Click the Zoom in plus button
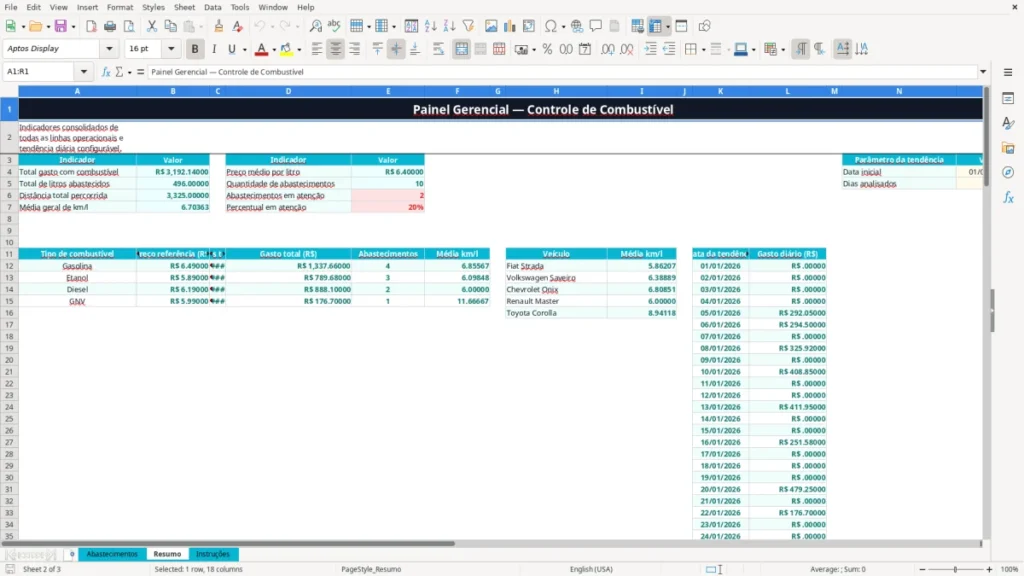The height and width of the screenshot is (576, 1024). pyautogui.click(x=989, y=569)
